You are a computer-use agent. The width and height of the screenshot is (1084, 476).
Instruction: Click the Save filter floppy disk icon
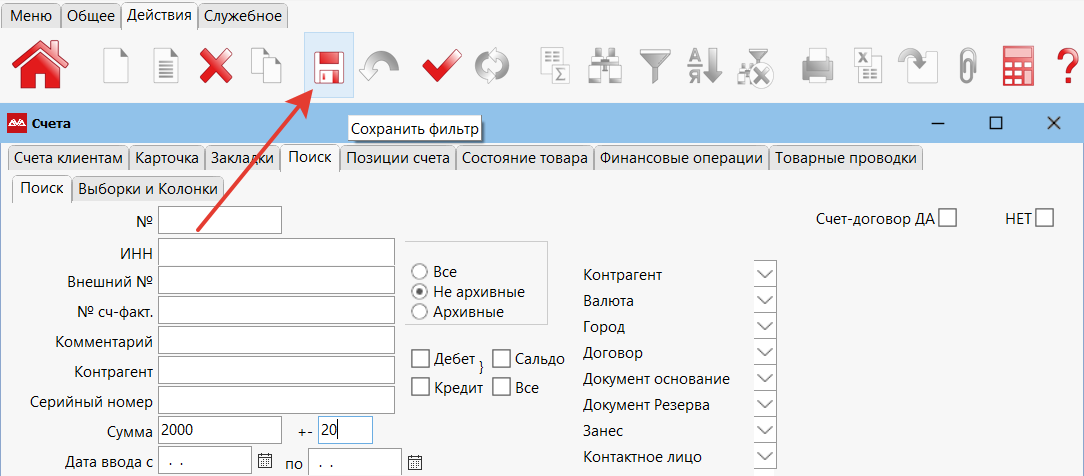[328, 66]
